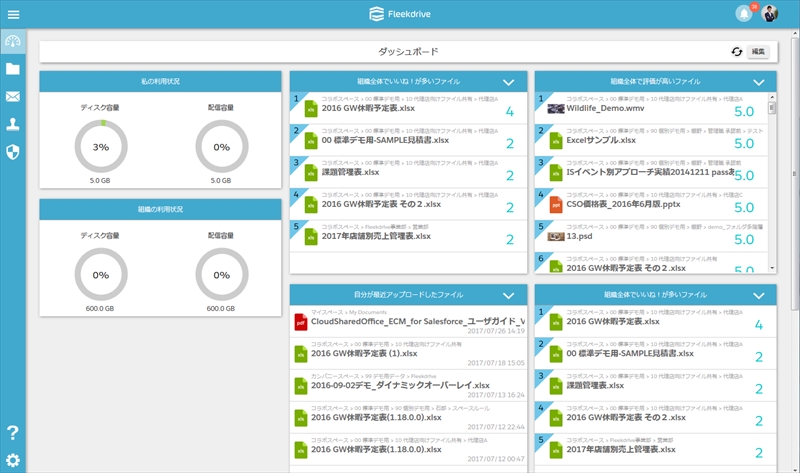Click the Wildlife_Demo.wmv thumbnail
The height and width of the screenshot is (473, 800).
coord(556,109)
